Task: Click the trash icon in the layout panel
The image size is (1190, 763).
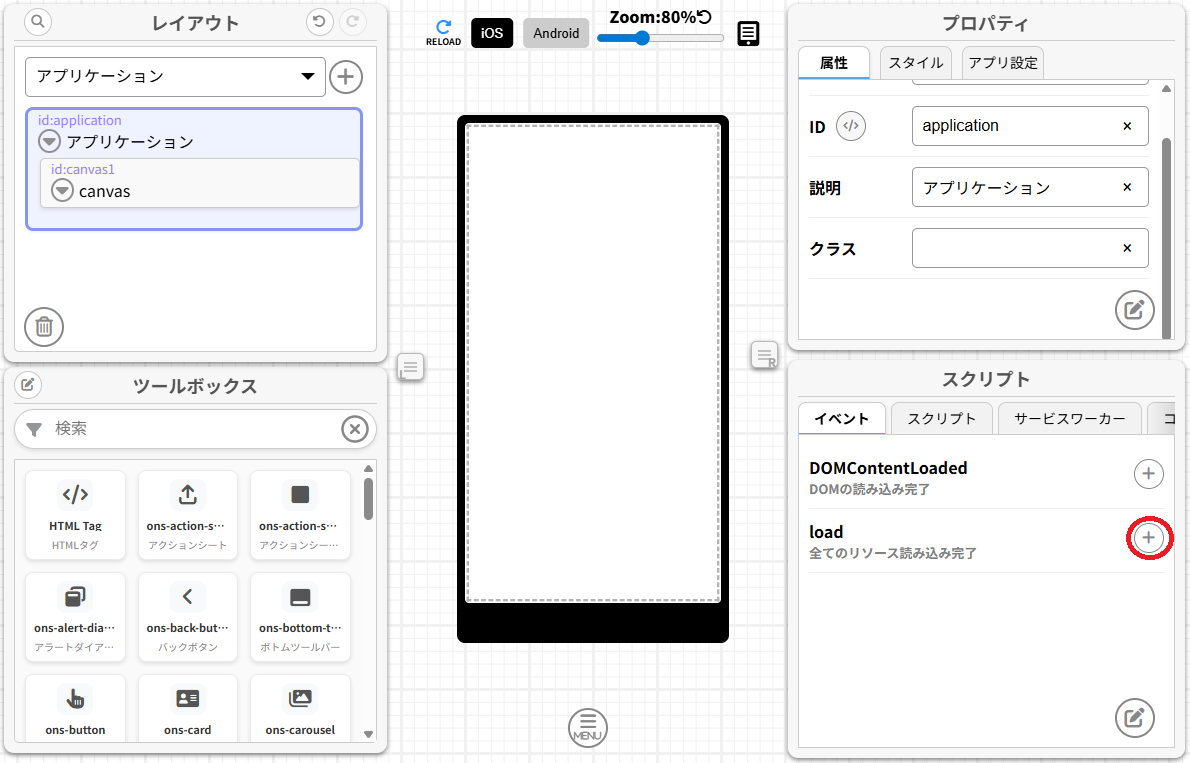Action: (43, 326)
